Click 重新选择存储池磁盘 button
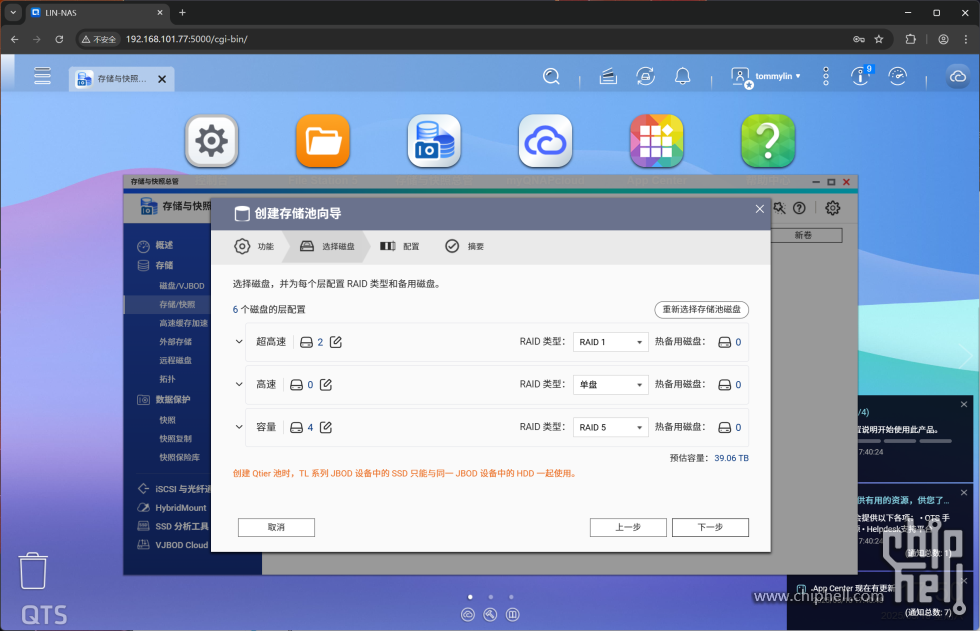The image size is (980, 631). [x=701, y=309]
